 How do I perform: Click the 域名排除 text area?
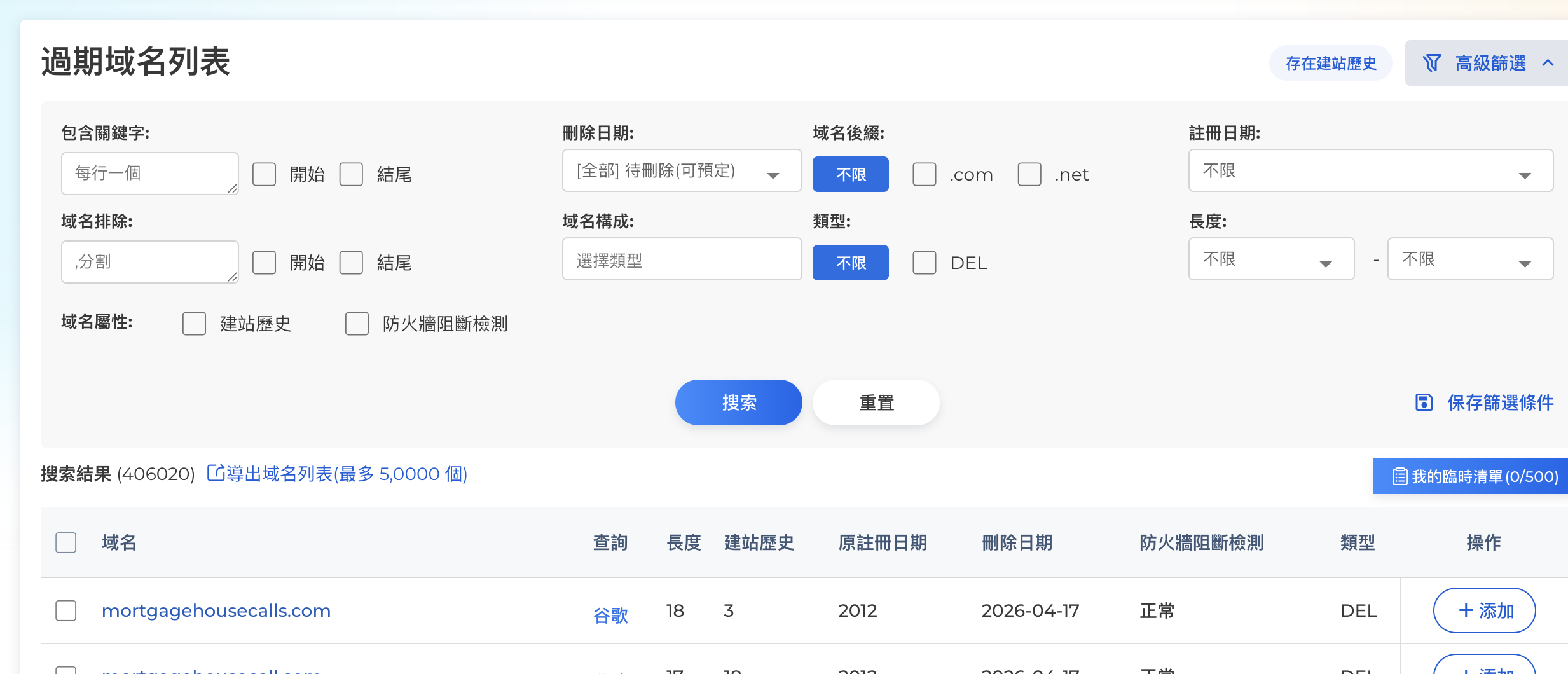(150, 261)
